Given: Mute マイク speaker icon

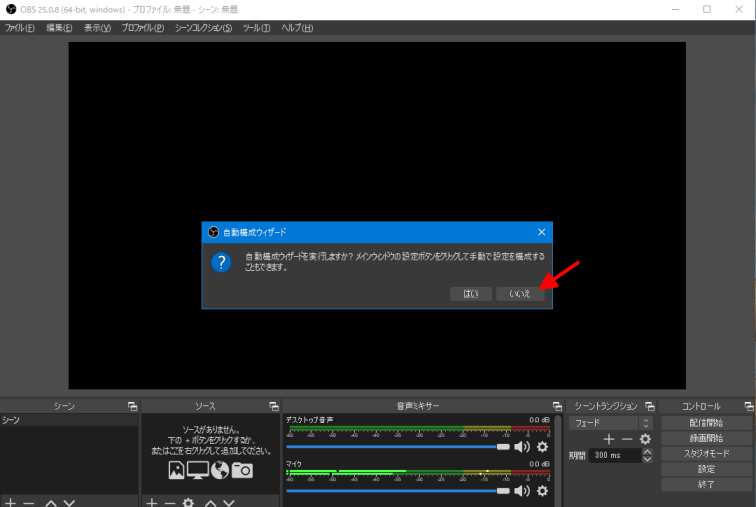Looking at the screenshot, I should (522, 491).
